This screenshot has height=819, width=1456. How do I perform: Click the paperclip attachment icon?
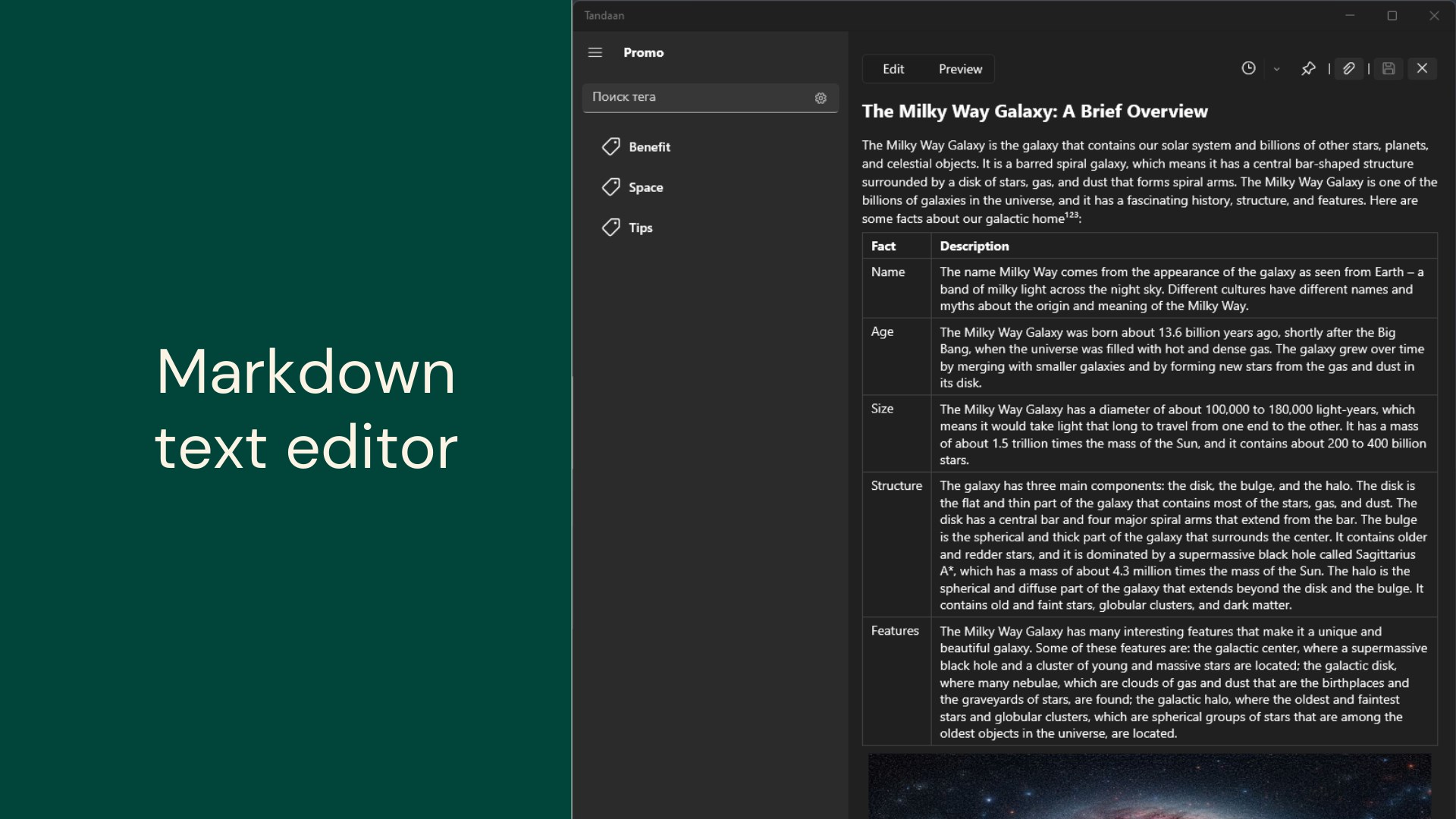pos(1348,69)
